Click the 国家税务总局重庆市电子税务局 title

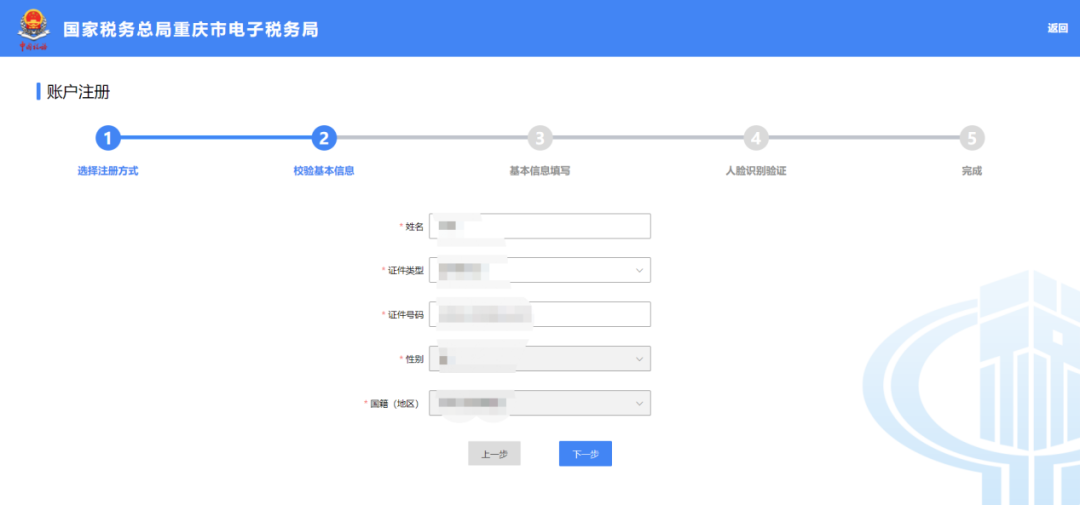pyautogui.click(x=191, y=30)
